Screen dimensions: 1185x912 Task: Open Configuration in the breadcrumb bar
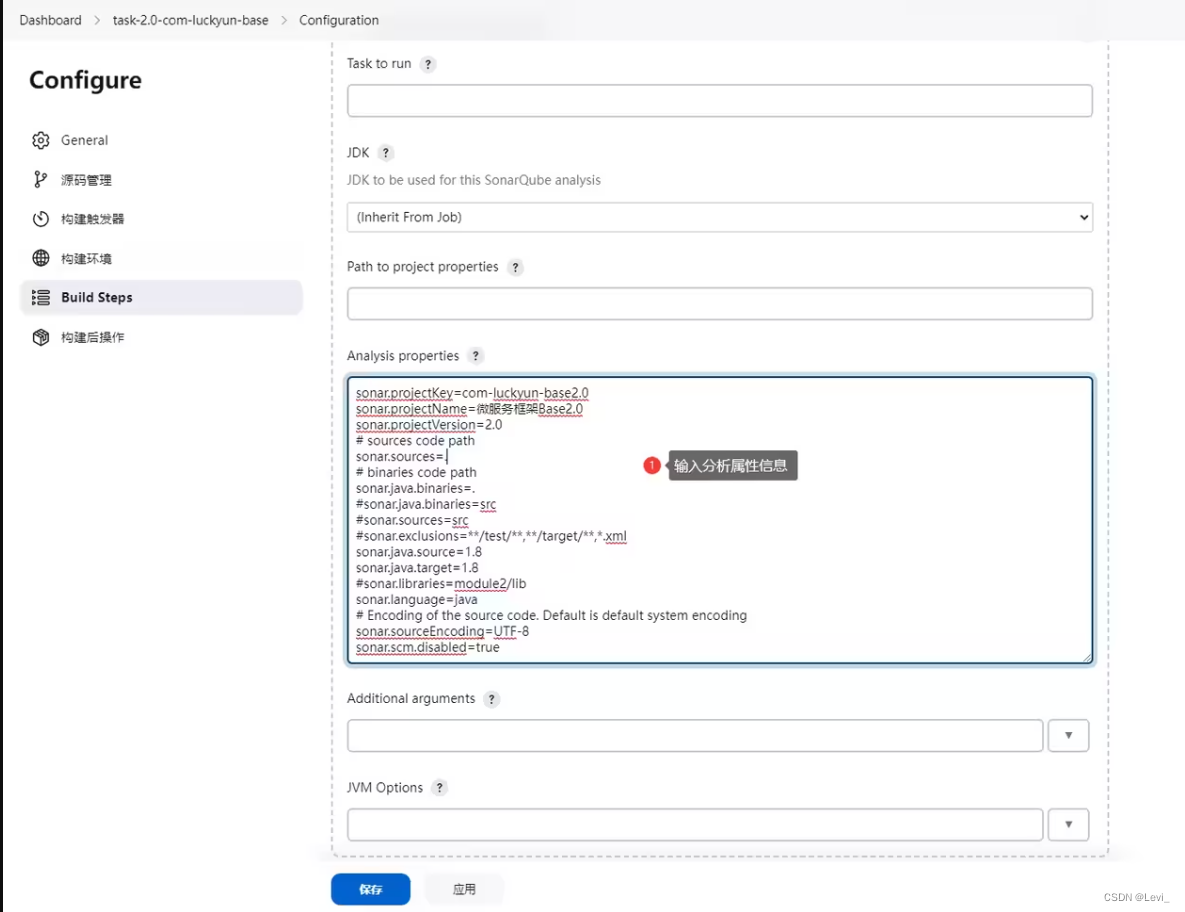coord(338,20)
